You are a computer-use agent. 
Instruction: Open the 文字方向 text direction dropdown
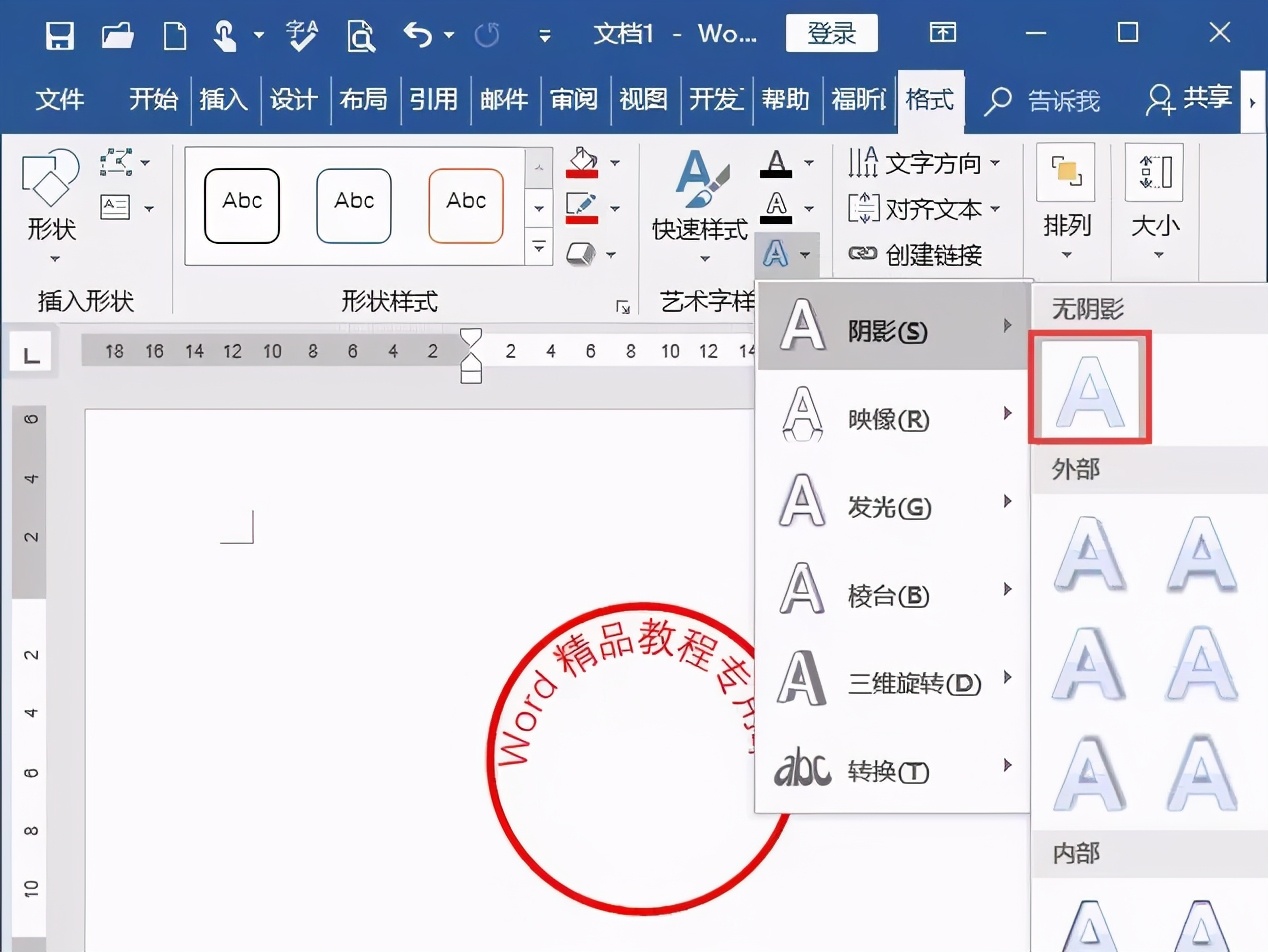click(x=924, y=162)
